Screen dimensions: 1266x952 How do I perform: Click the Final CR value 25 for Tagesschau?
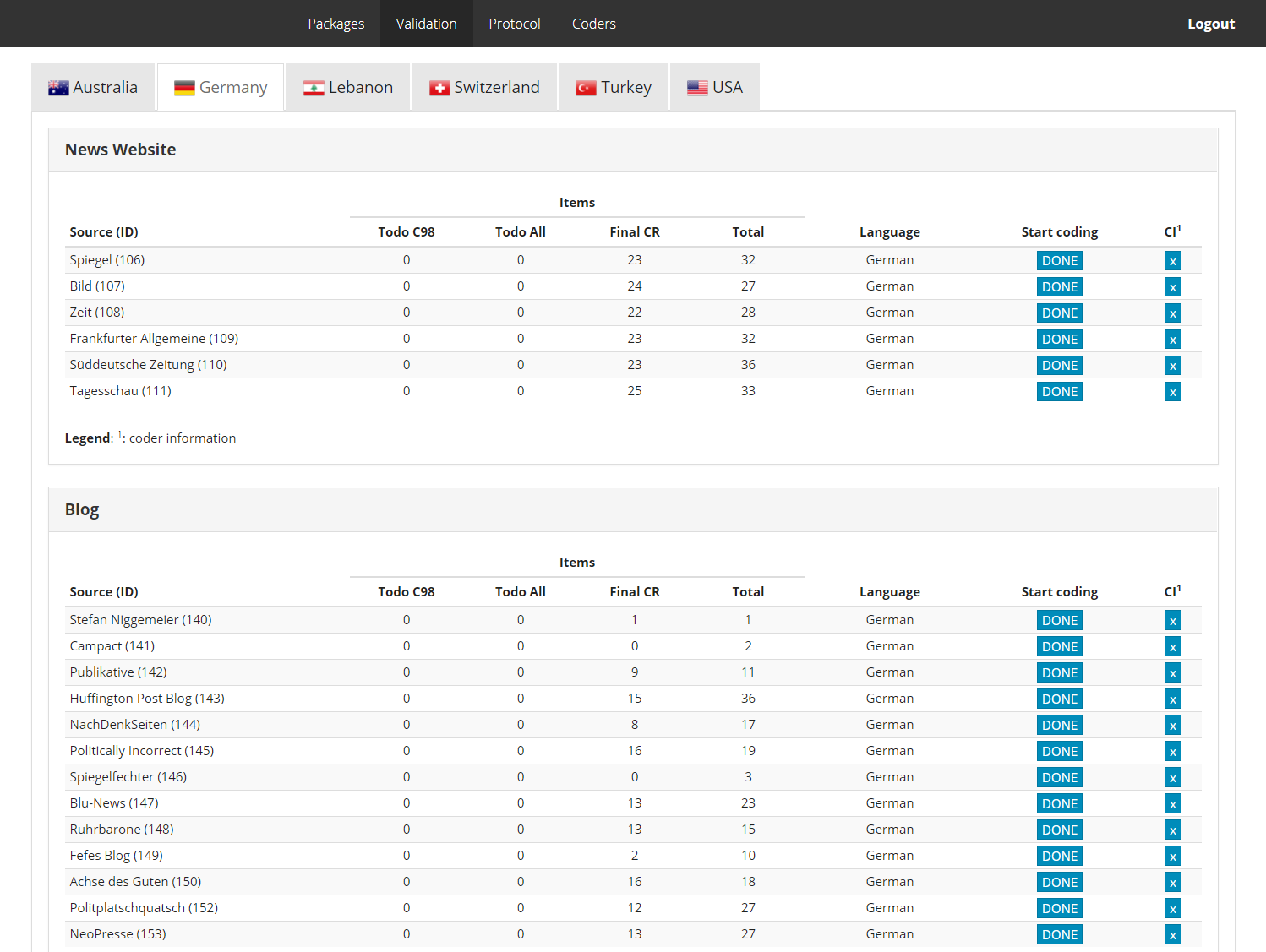(635, 391)
